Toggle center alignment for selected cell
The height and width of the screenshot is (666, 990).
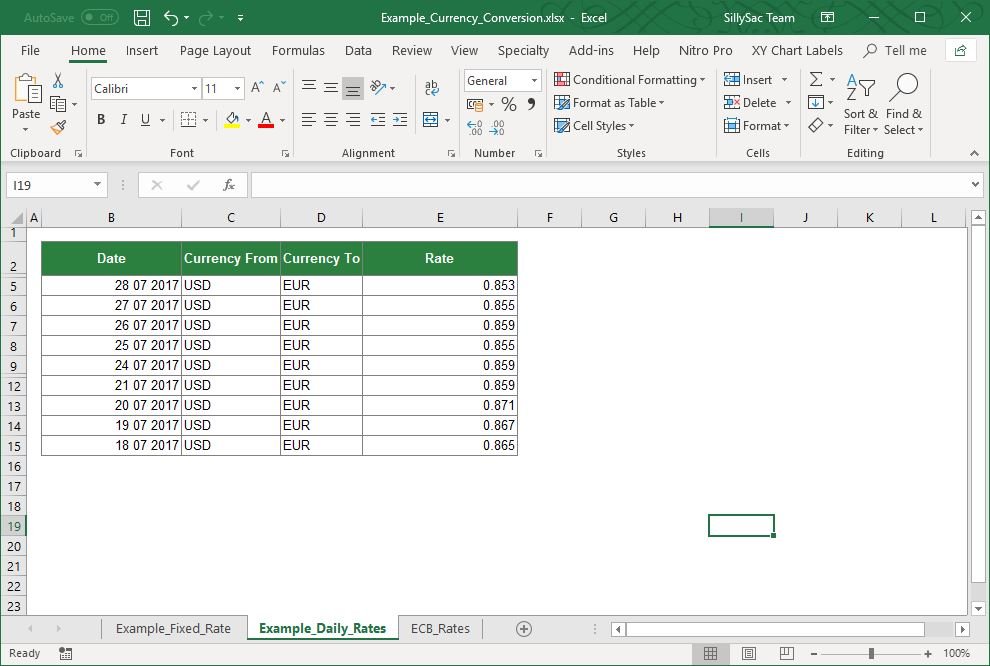tap(331, 120)
